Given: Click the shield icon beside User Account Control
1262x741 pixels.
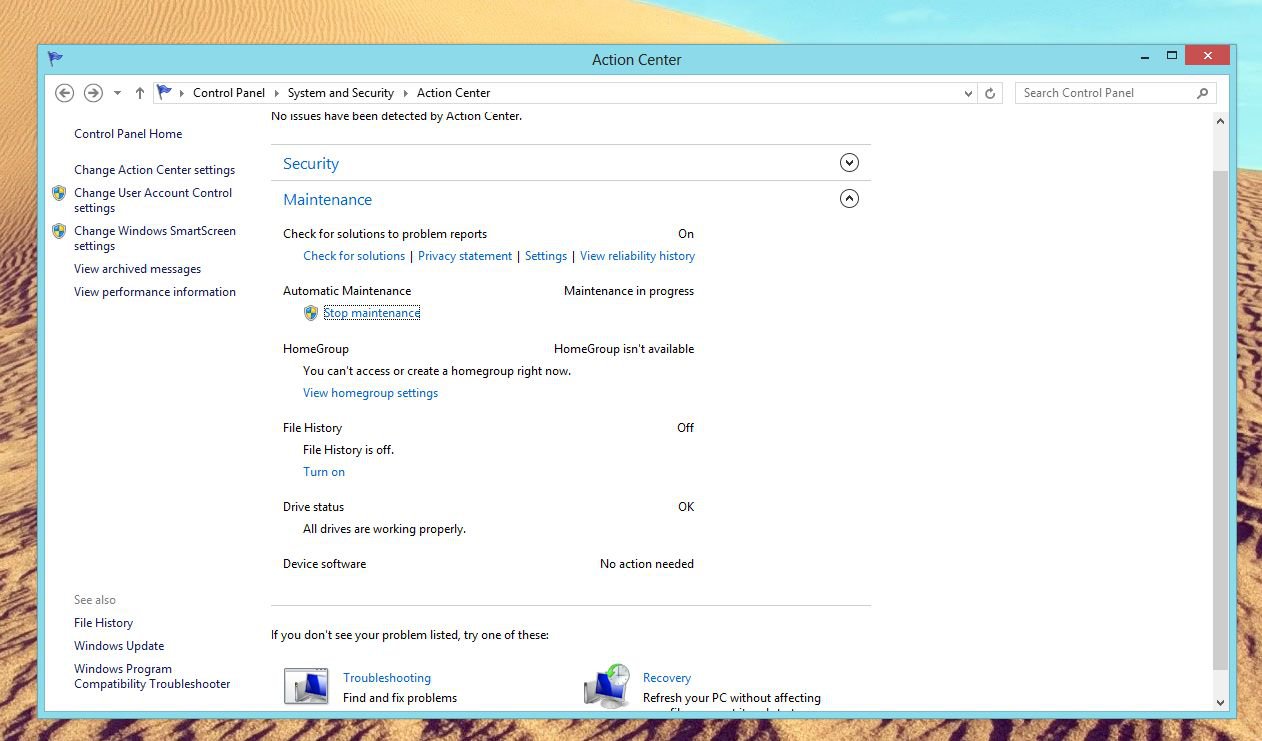Looking at the screenshot, I should tap(59, 193).
